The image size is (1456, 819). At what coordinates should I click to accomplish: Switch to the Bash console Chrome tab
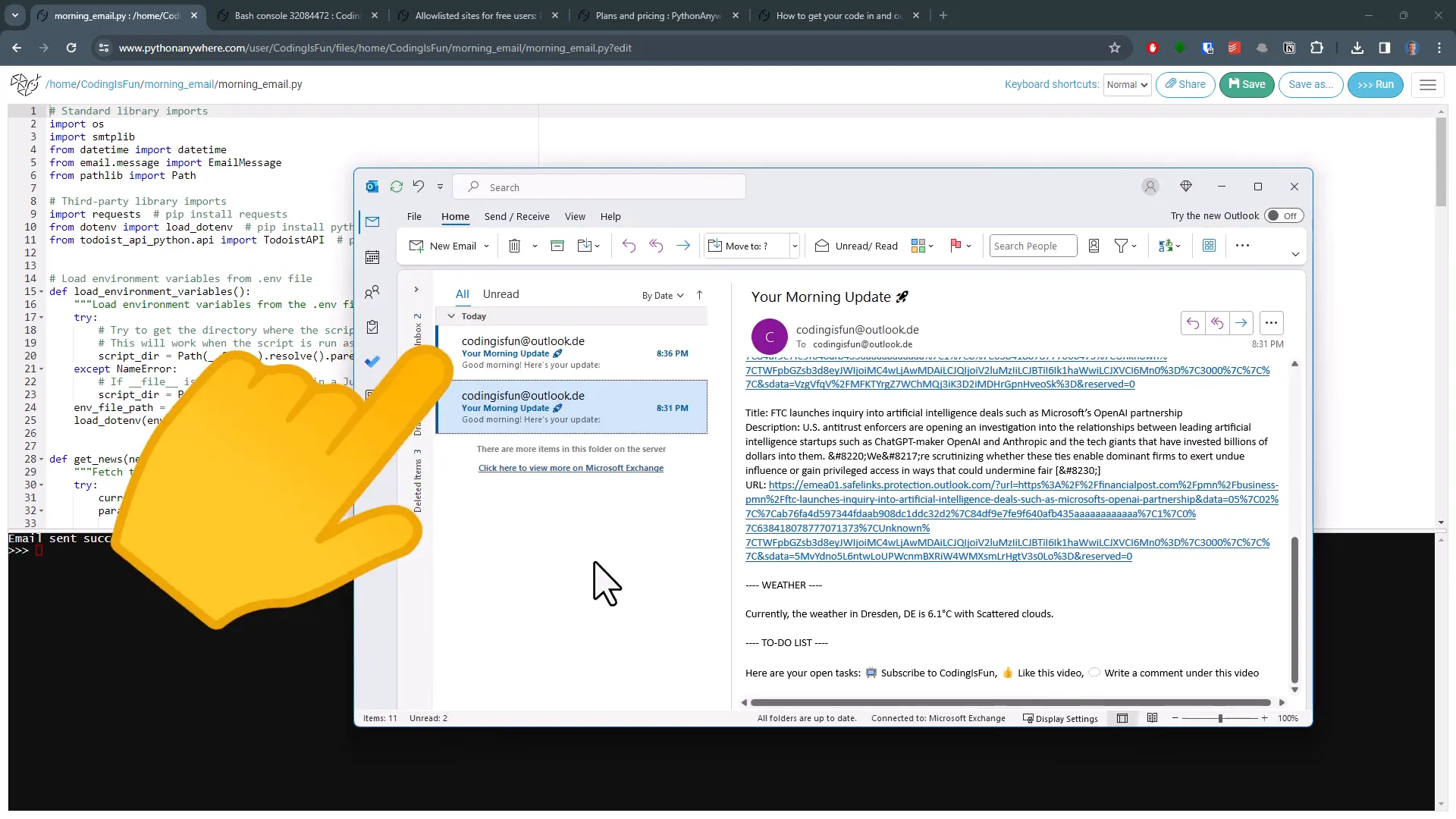click(297, 15)
